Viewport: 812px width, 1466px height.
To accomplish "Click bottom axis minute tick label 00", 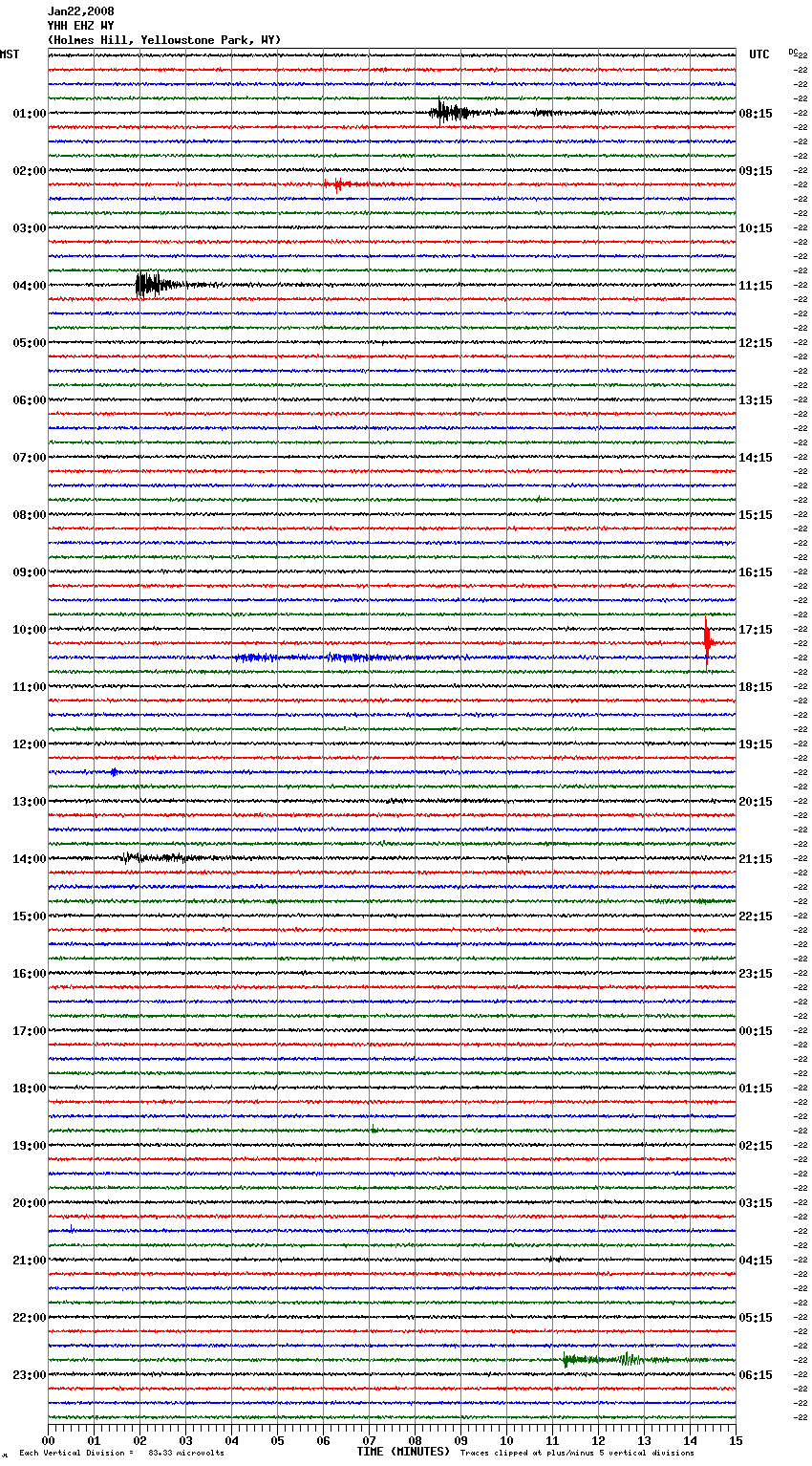I will tap(49, 1440).
